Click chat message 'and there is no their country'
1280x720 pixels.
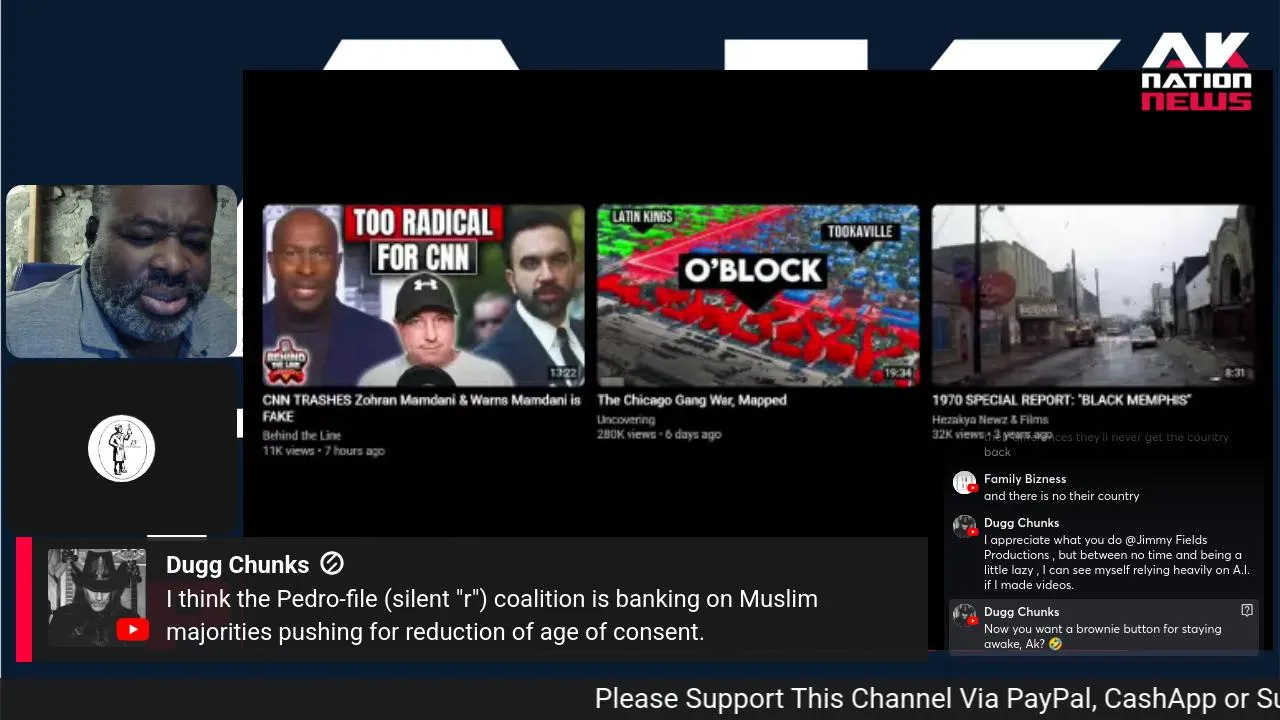(1062, 496)
